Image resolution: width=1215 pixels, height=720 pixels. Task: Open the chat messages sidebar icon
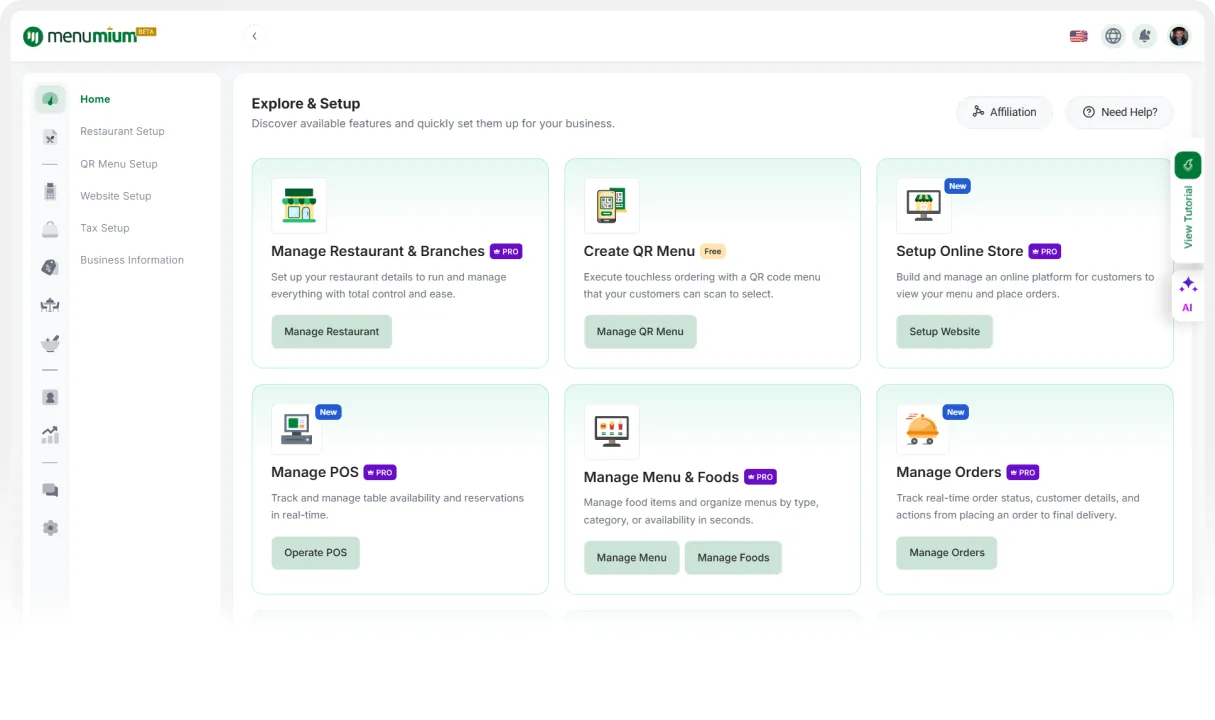pyautogui.click(x=50, y=490)
